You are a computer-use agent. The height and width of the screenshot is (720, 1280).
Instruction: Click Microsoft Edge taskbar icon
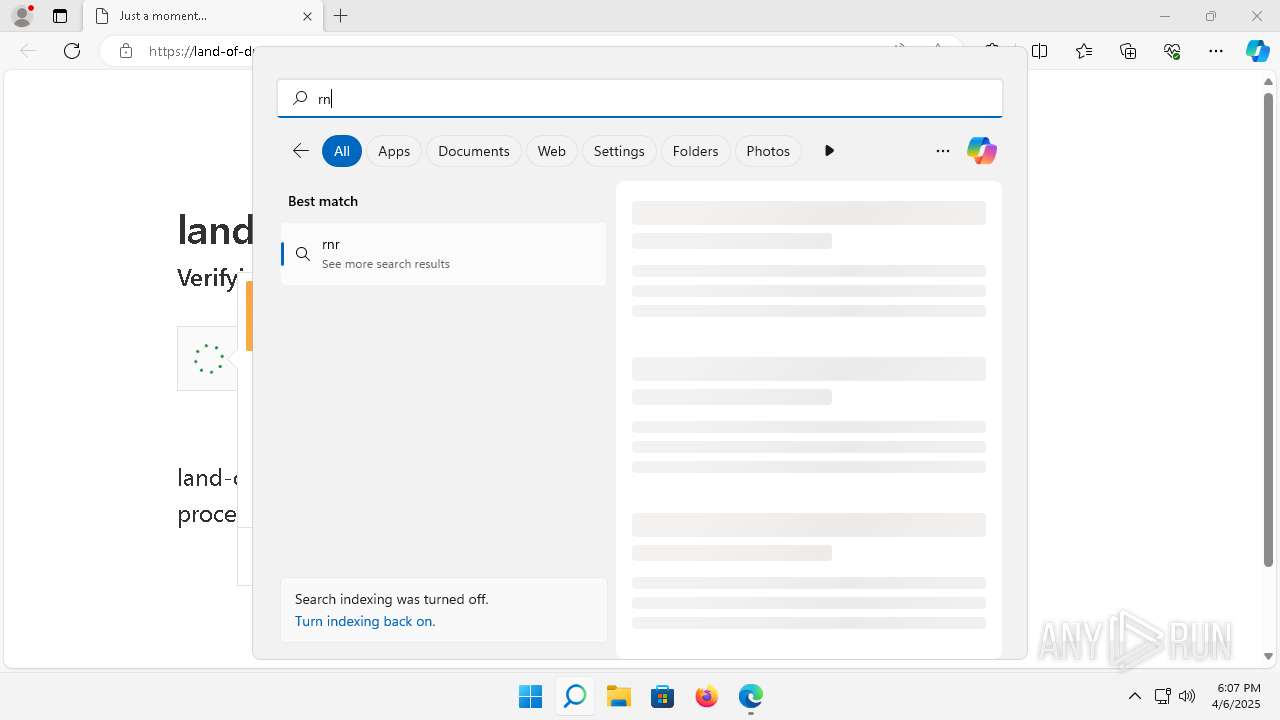(750, 696)
